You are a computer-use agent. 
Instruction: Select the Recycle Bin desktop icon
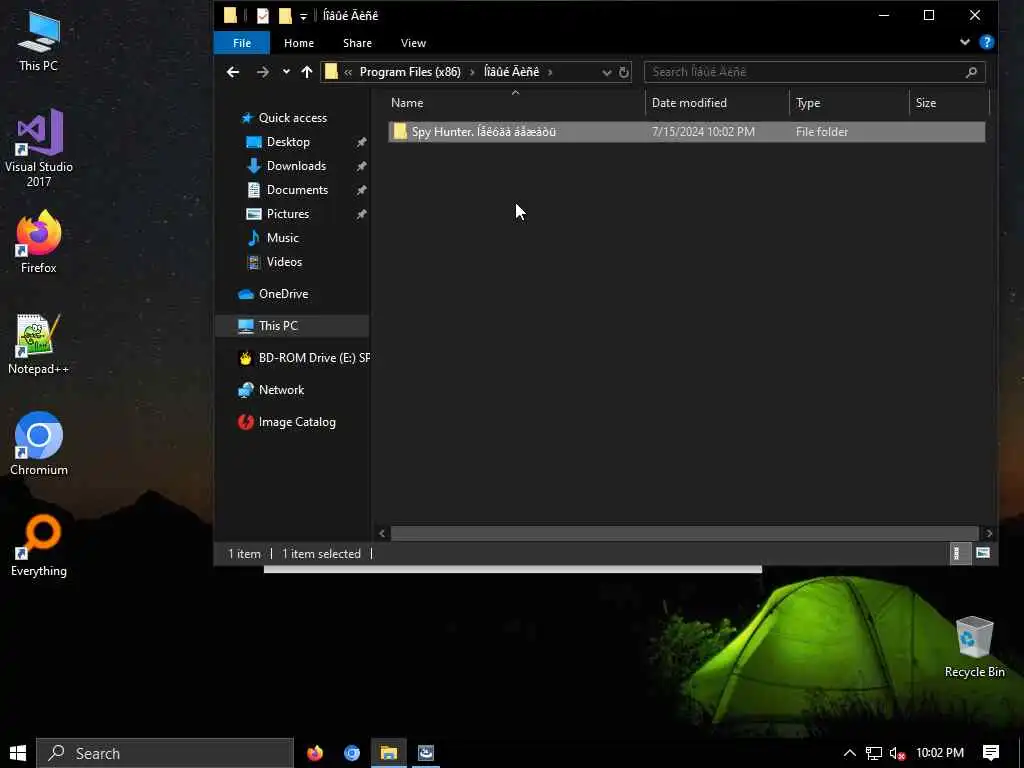tap(974, 647)
